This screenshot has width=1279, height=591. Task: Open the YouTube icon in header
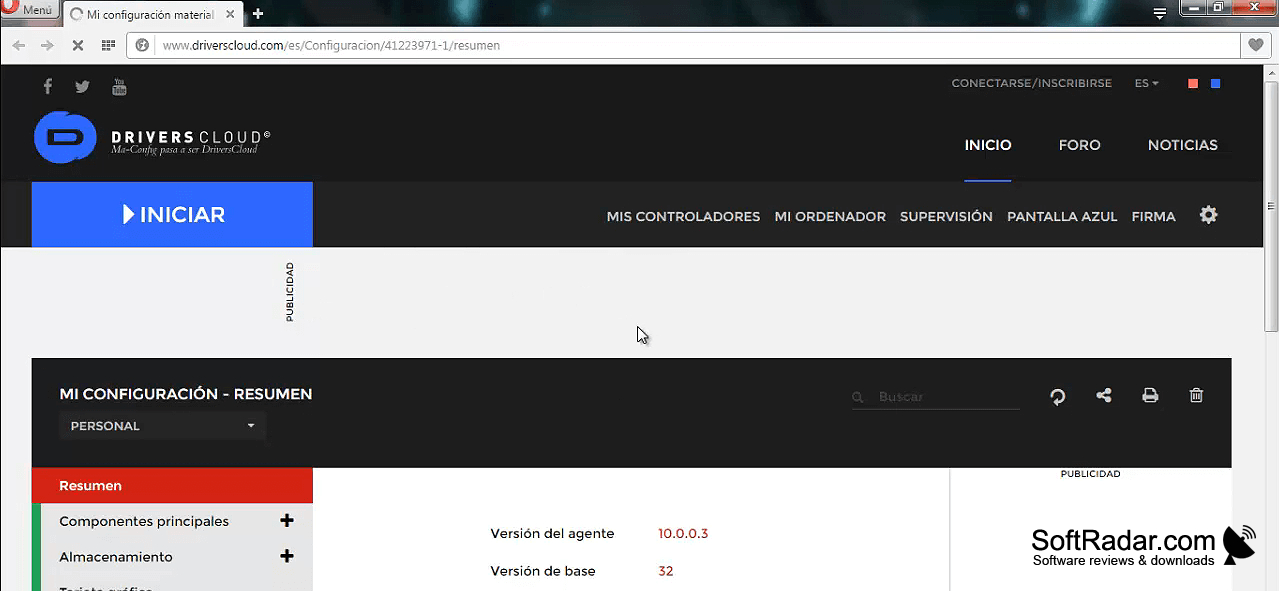(x=119, y=87)
